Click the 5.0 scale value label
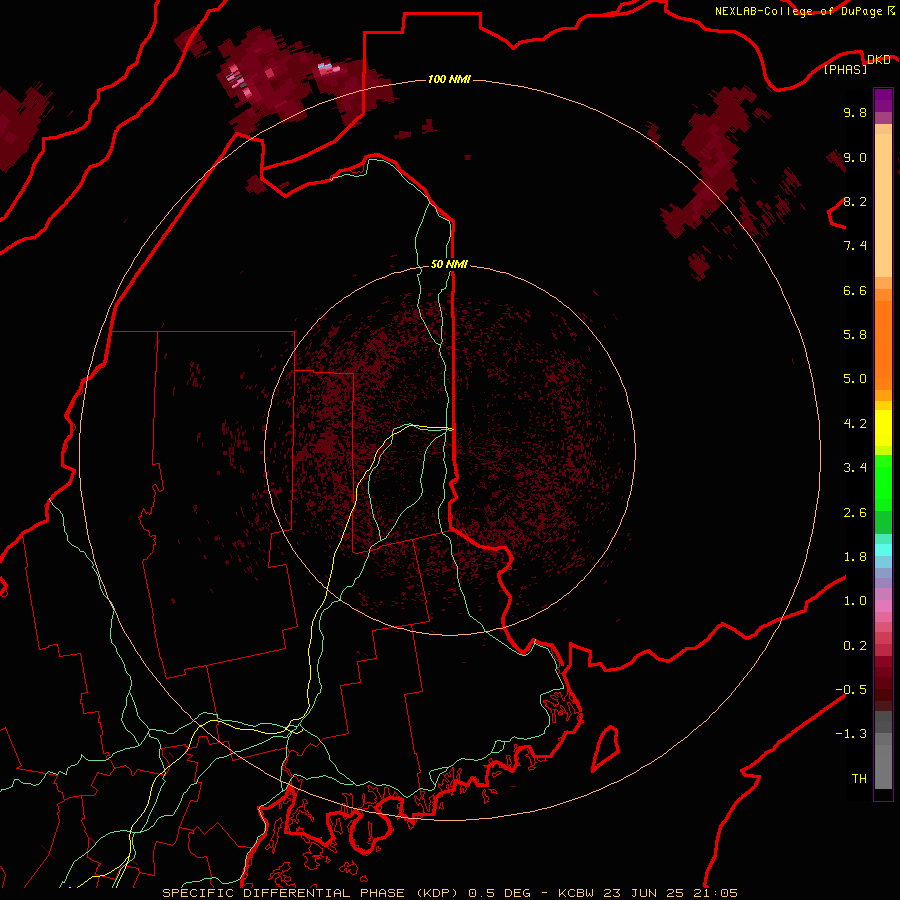The width and height of the screenshot is (900, 900). pyautogui.click(x=855, y=379)
